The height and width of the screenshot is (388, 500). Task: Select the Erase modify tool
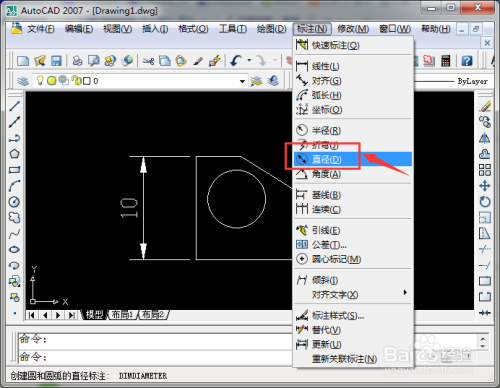tap(485, 107)
